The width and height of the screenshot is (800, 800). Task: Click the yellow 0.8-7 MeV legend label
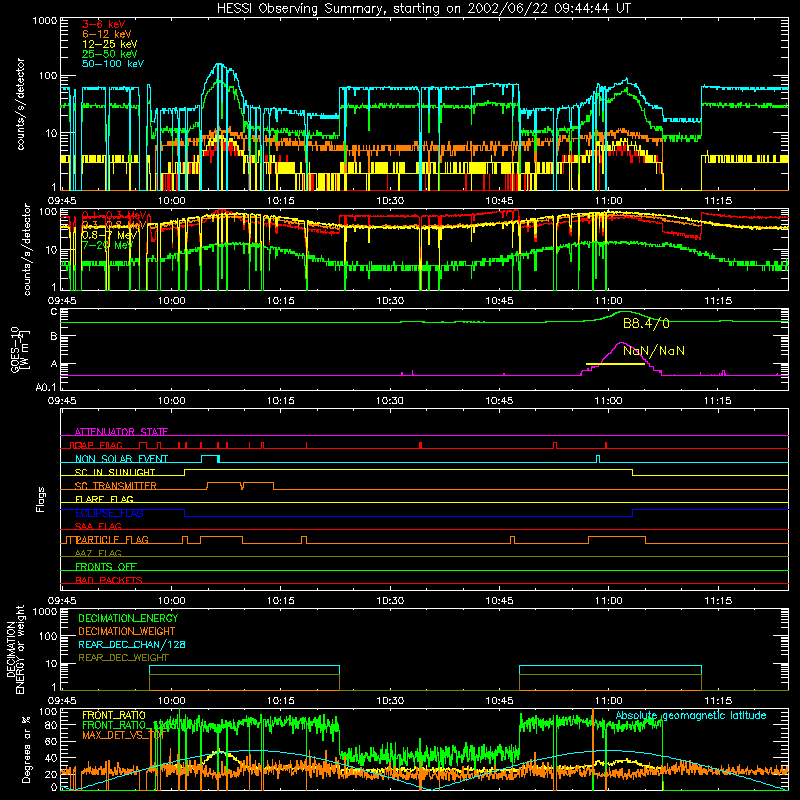click(109, 235)
